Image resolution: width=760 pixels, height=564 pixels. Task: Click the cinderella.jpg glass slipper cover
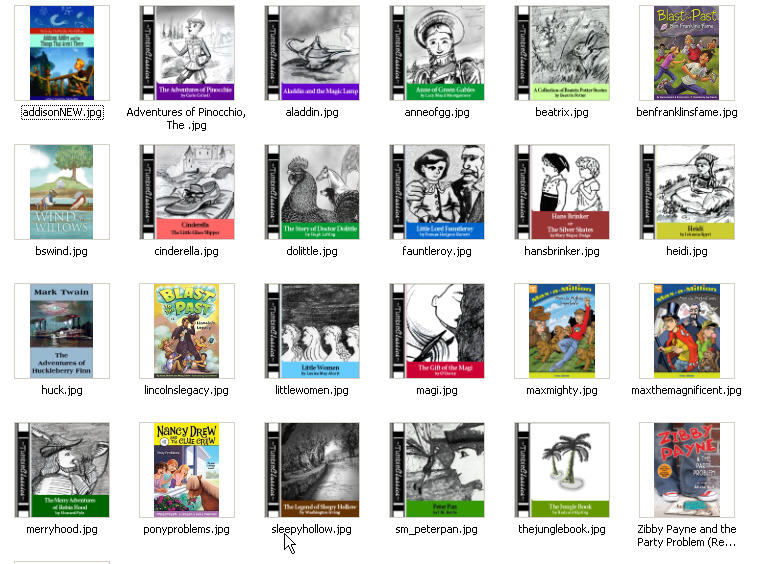point(187,192)
